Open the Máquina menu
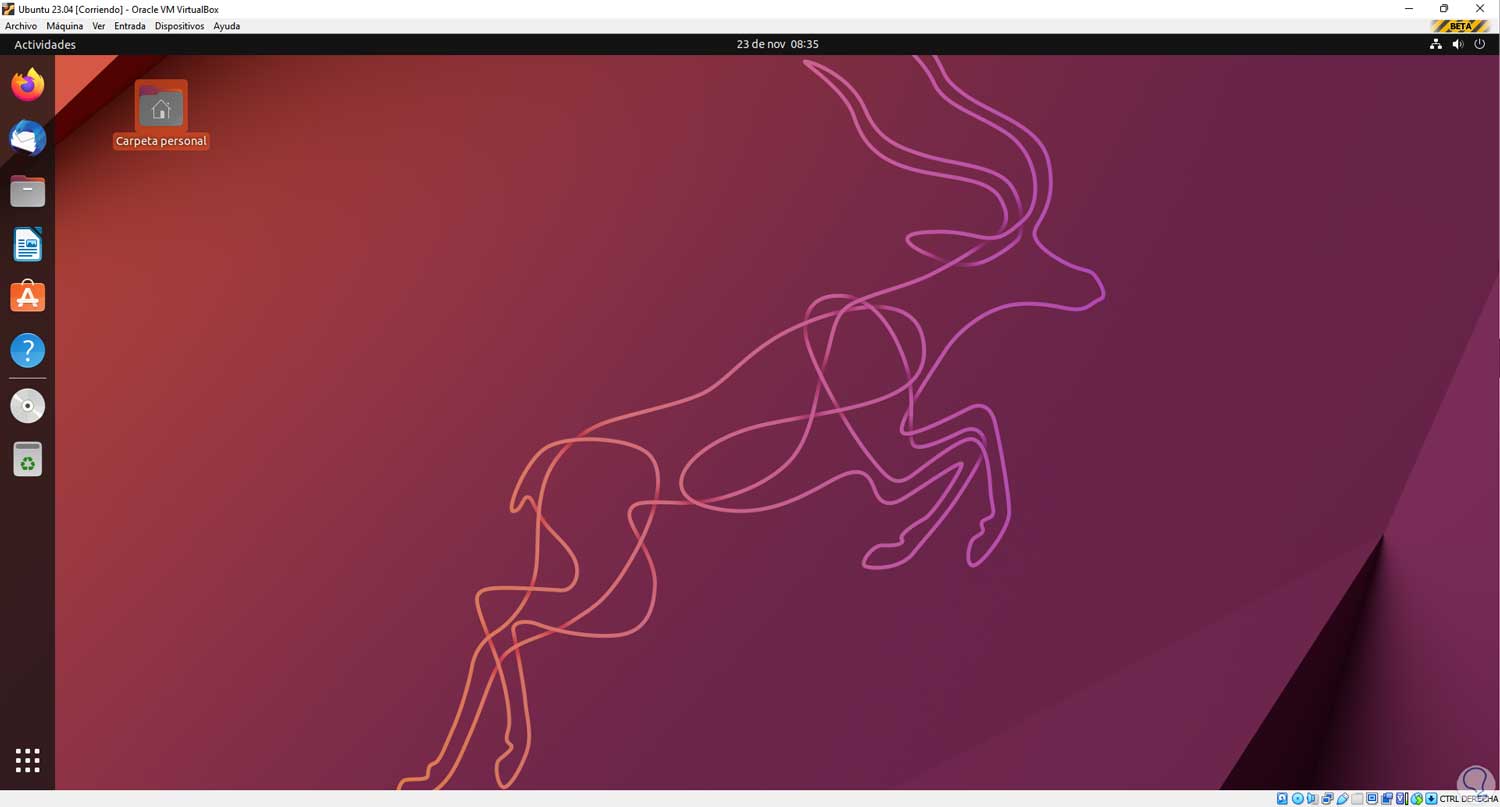Screen dimensions: 1500x807 click(65, 26)
